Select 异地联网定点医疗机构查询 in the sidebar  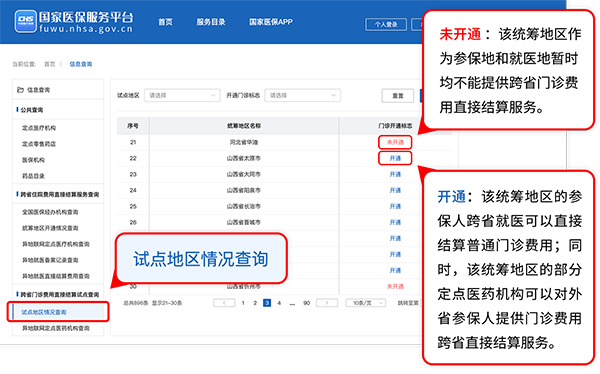pos(55,244)
